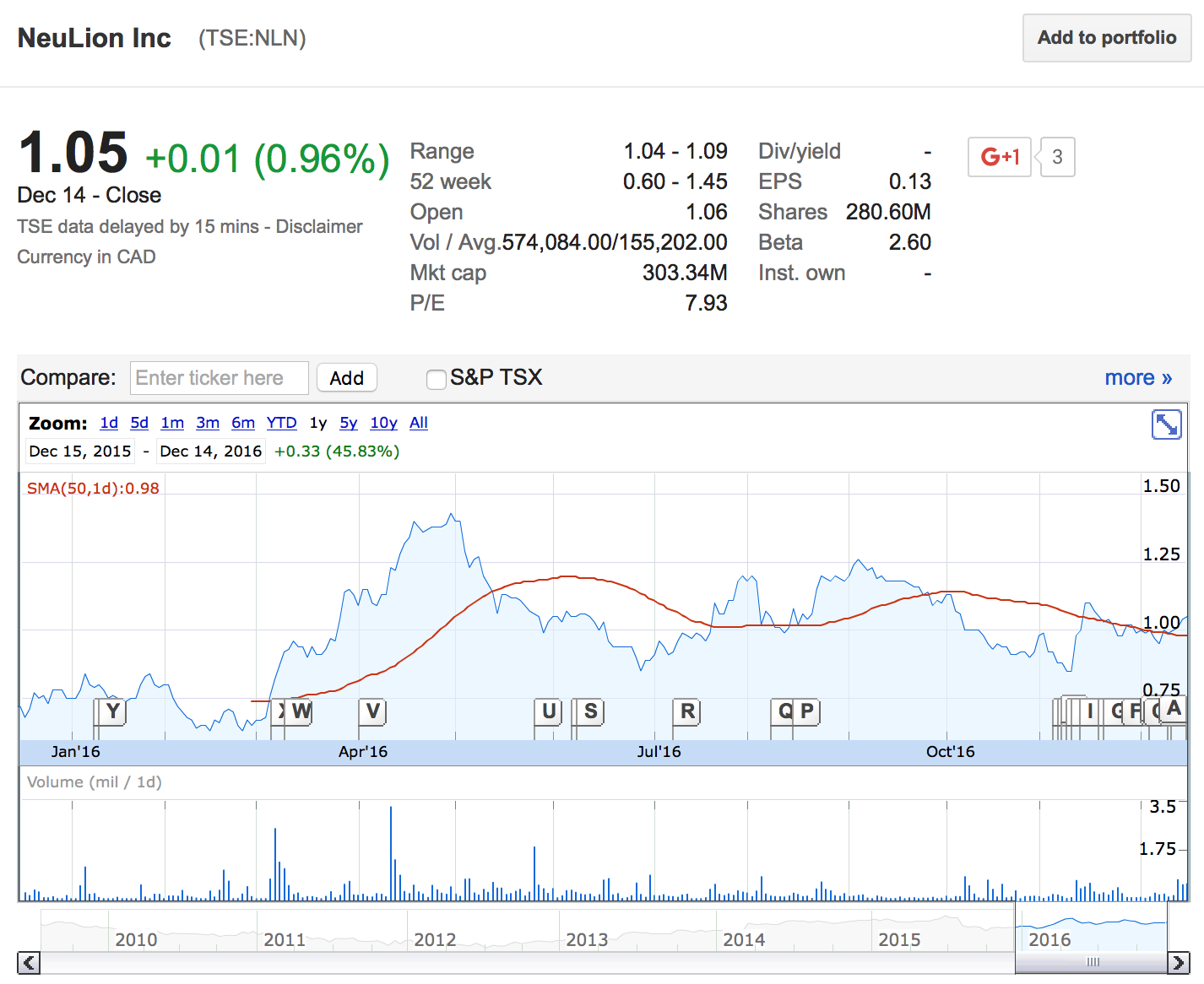Open news flag S on the chart
Viewport: 1204px width, 984px height.
(590, 711)
